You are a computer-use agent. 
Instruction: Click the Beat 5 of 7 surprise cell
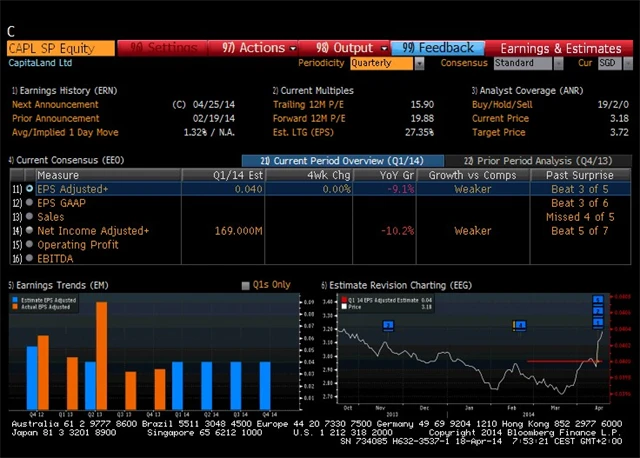click(x=580, y=231)
